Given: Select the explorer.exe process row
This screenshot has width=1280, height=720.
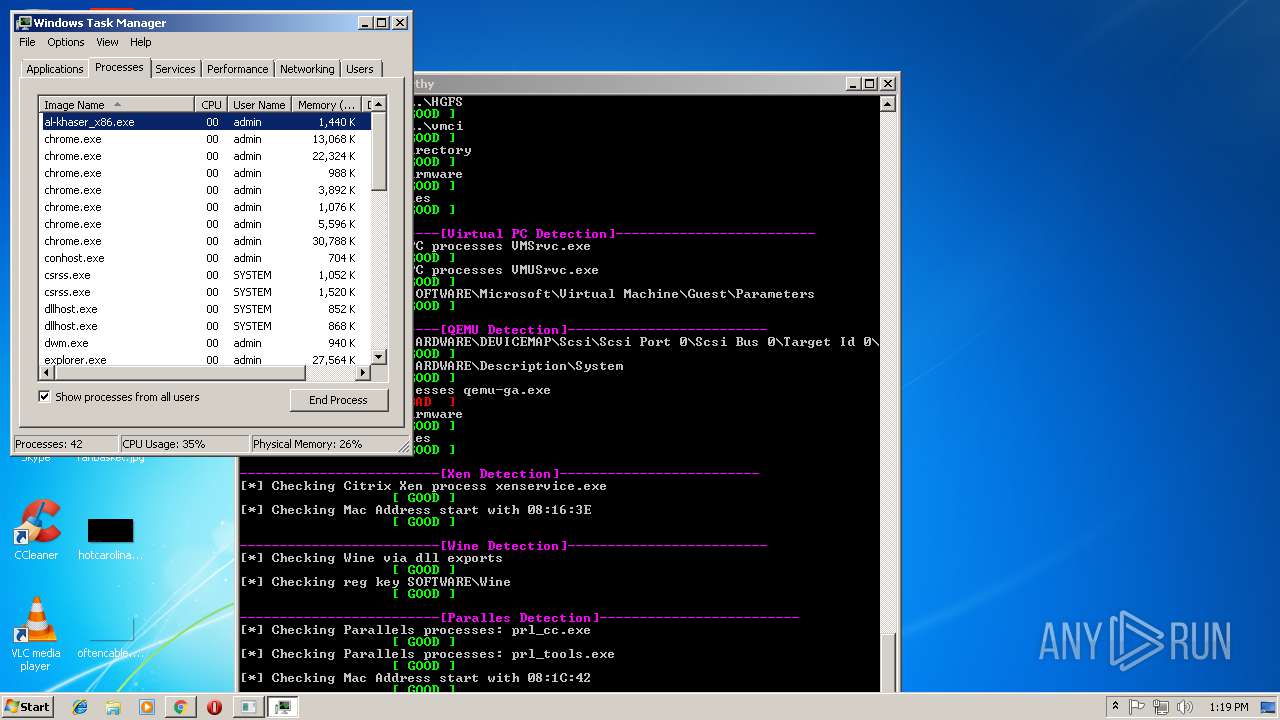Looking at the screenshot, I should [206, 359].
